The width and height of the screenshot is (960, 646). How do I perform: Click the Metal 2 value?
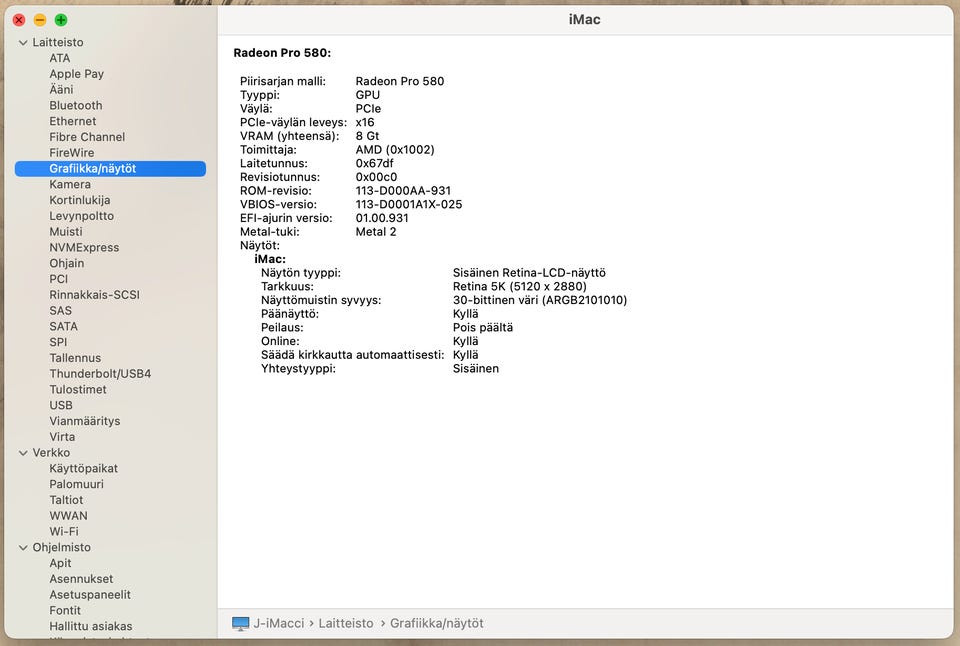point(376,232)
